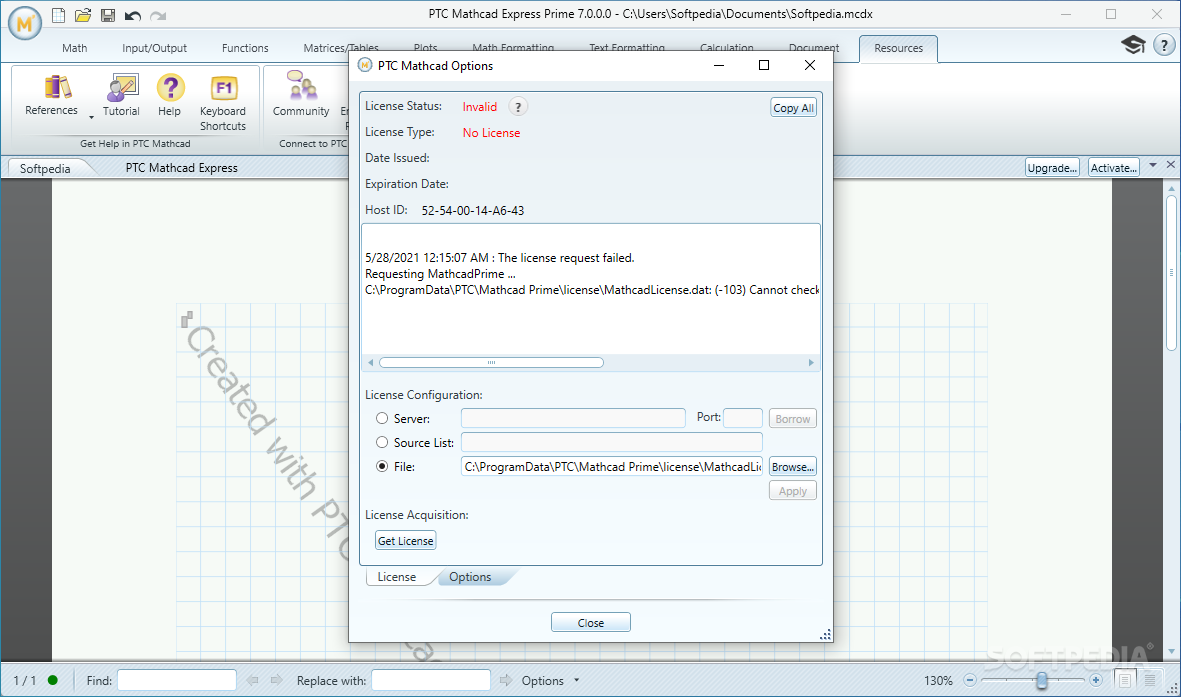Viewport: 1181px width, 697px height.
Task: Click the replace arrow icon
Action: (x=505, y=680)
